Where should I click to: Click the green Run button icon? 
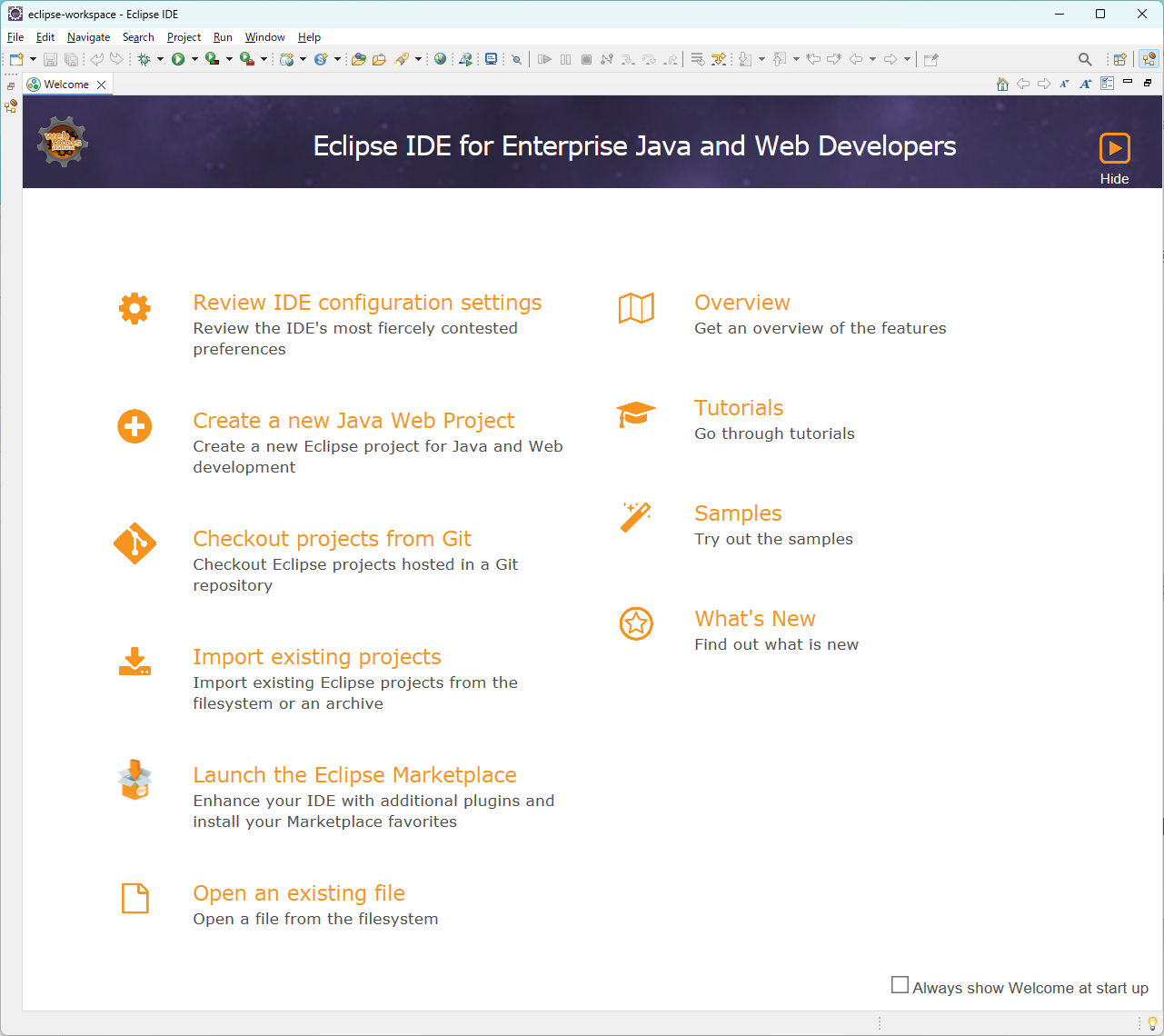(178, 59)
